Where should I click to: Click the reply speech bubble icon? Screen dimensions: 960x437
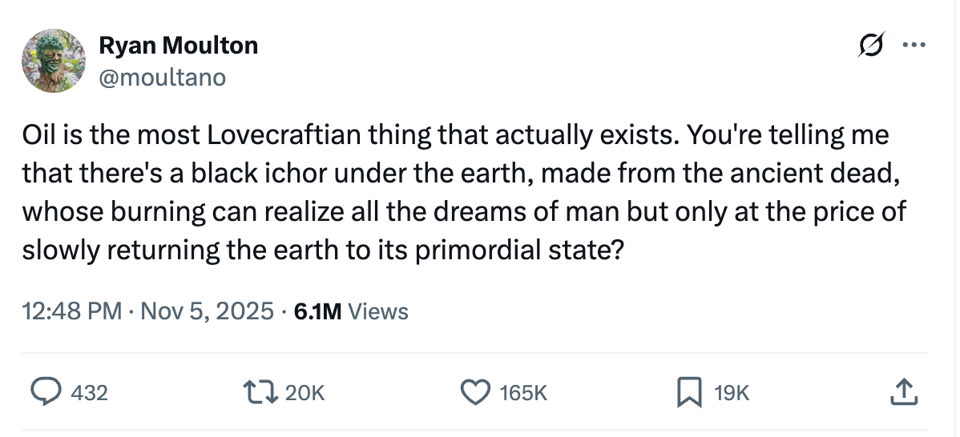click(43, 393)
